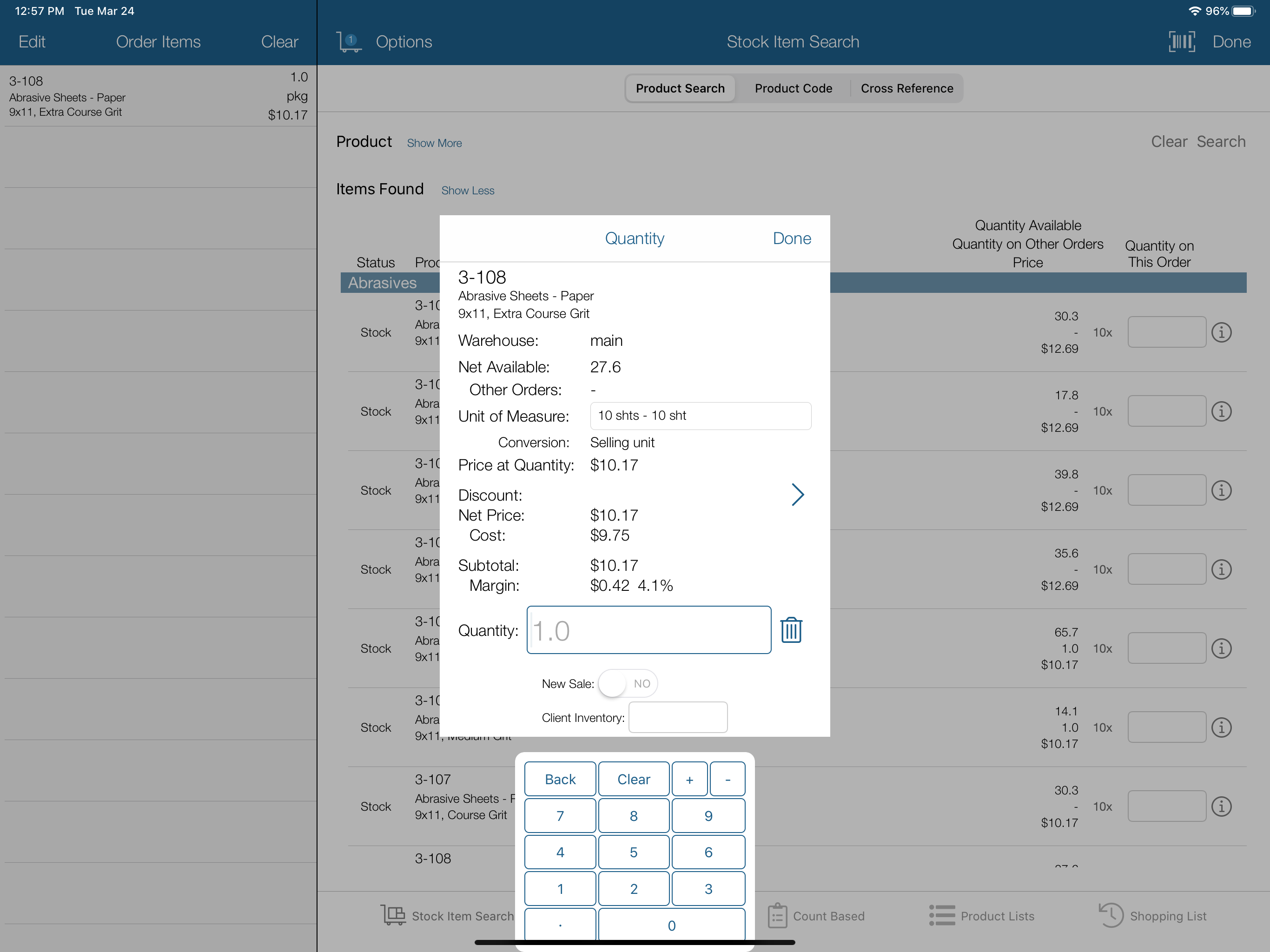
Task: Tap keypad digit 8
Action: coord(633,816)
